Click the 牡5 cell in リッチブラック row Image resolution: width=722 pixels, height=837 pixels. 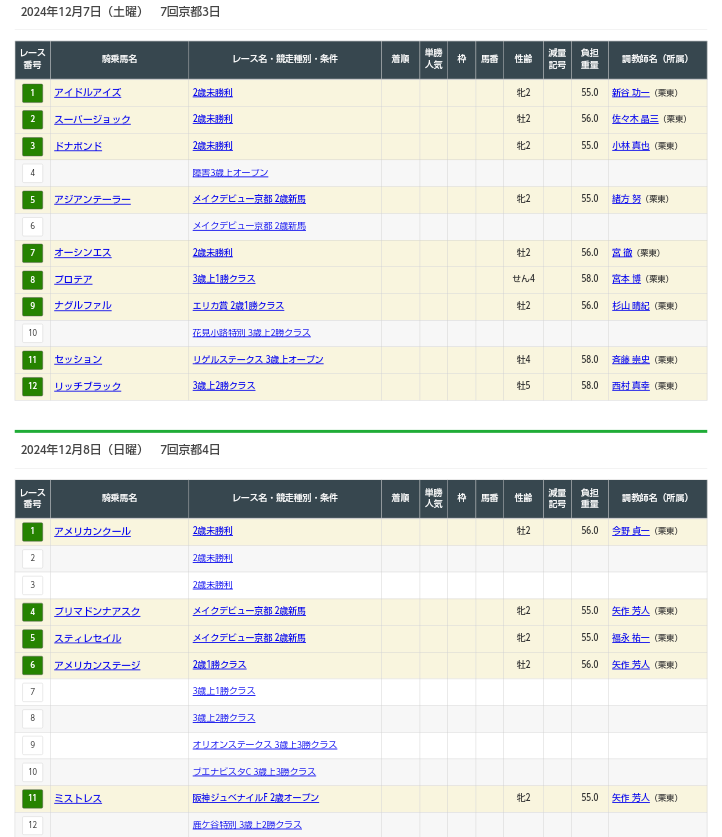(523, 386)
